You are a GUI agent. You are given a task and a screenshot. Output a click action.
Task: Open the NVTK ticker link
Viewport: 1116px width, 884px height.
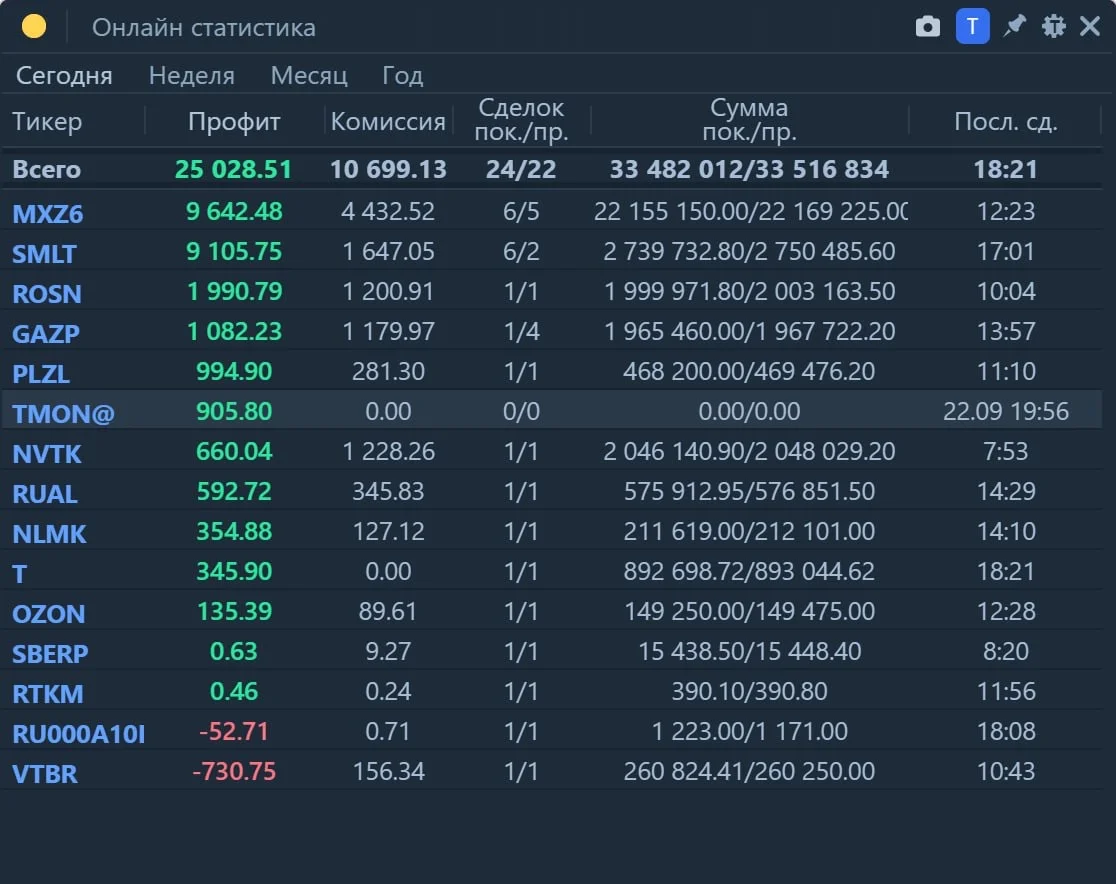47,453
